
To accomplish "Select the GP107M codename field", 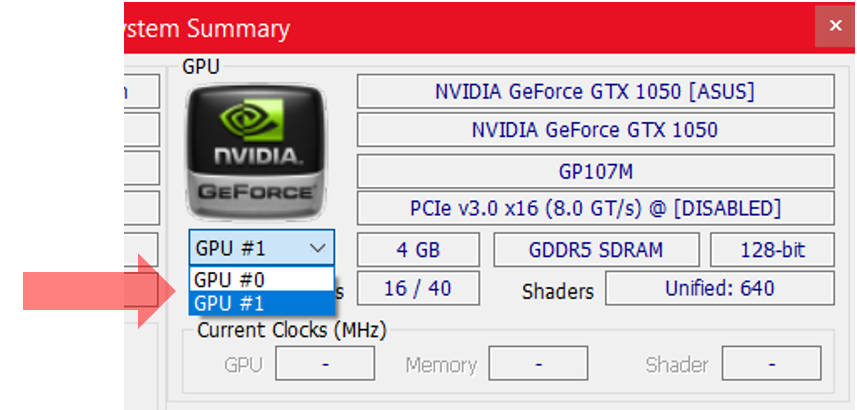I will [595, 171].
